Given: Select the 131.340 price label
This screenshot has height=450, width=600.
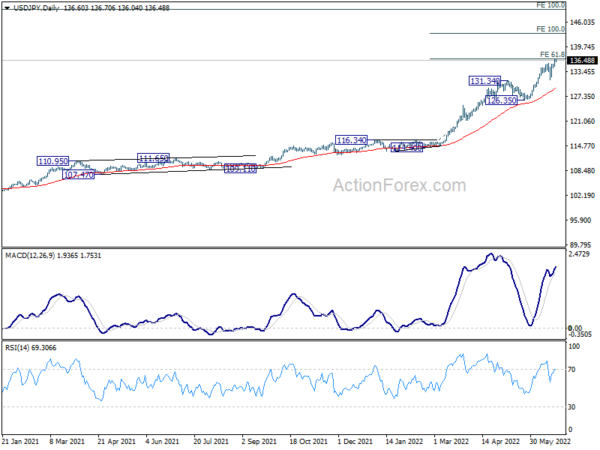Looking at the screenshot, I should [485, 81].
